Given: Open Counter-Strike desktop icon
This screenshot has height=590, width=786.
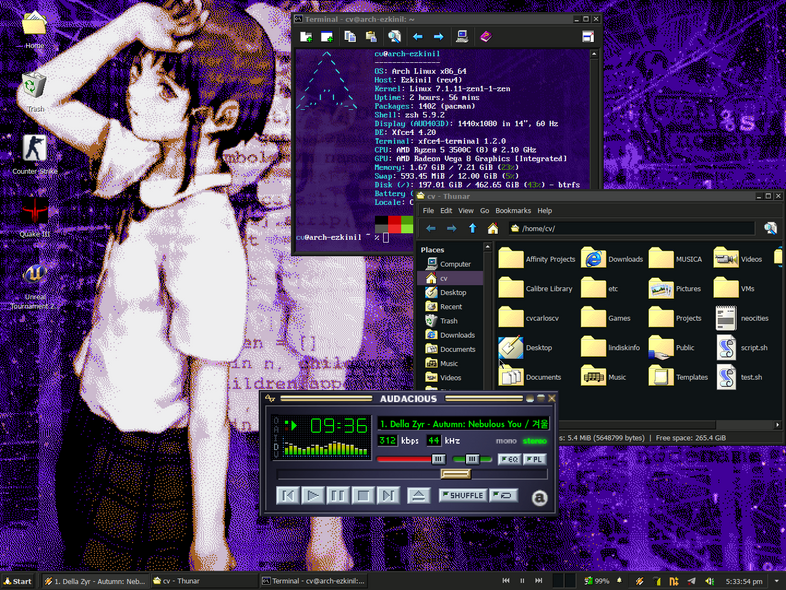Looking at the screenshot, I should coord(35,154).
